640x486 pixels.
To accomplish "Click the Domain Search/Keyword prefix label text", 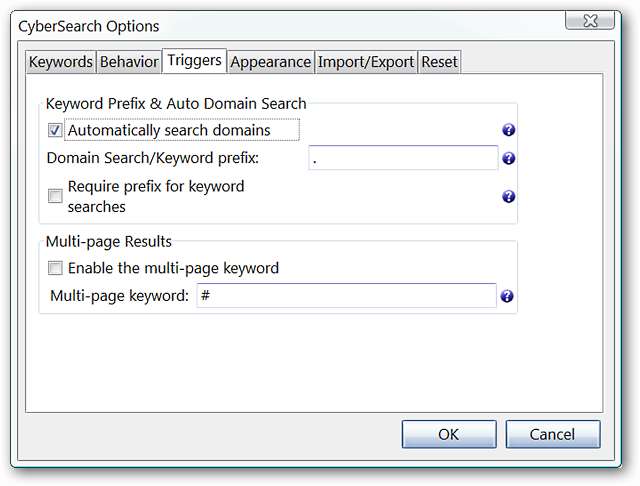I will [x=152, y=158].
